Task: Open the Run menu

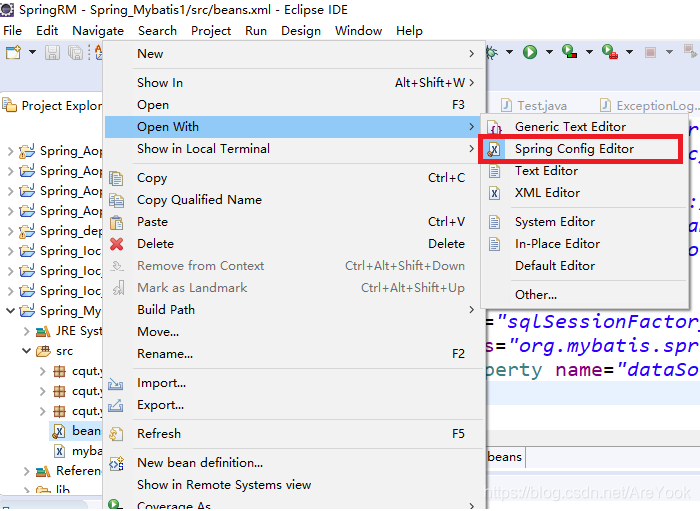Action: click(256, 31)
